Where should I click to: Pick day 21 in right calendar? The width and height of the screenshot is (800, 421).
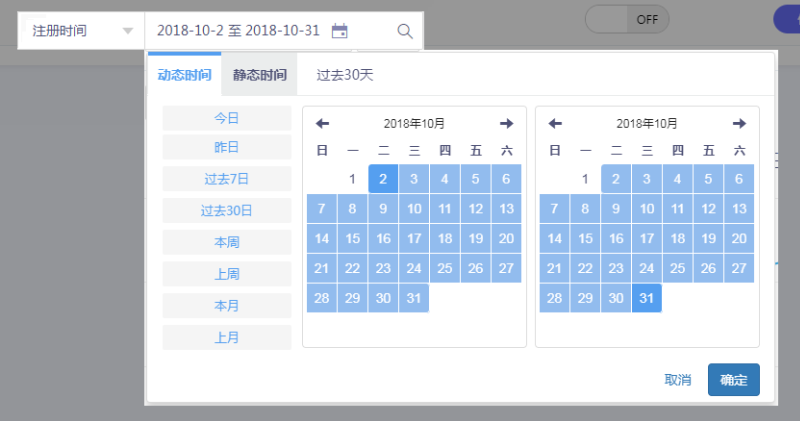coord(554,268)
